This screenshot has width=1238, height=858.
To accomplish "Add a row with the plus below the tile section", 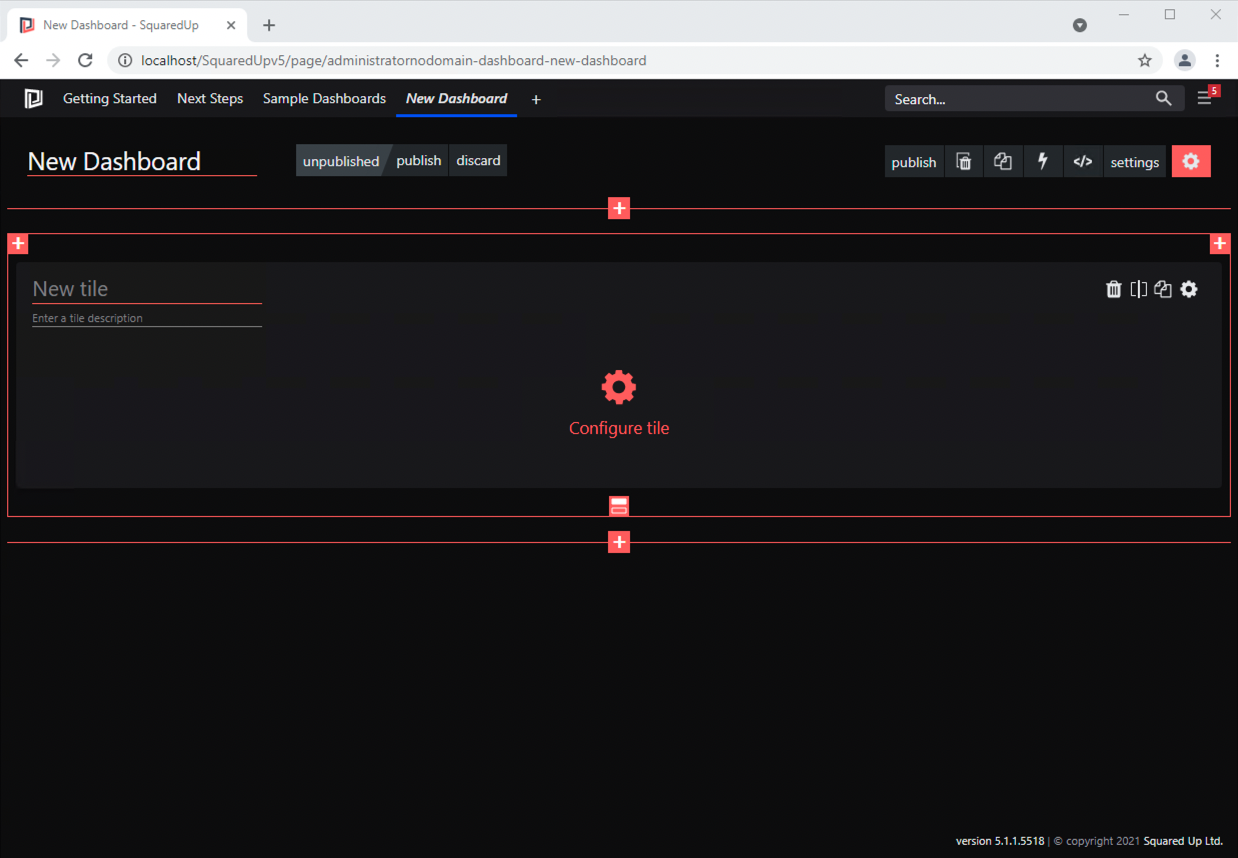I will [x=619, y=542].
